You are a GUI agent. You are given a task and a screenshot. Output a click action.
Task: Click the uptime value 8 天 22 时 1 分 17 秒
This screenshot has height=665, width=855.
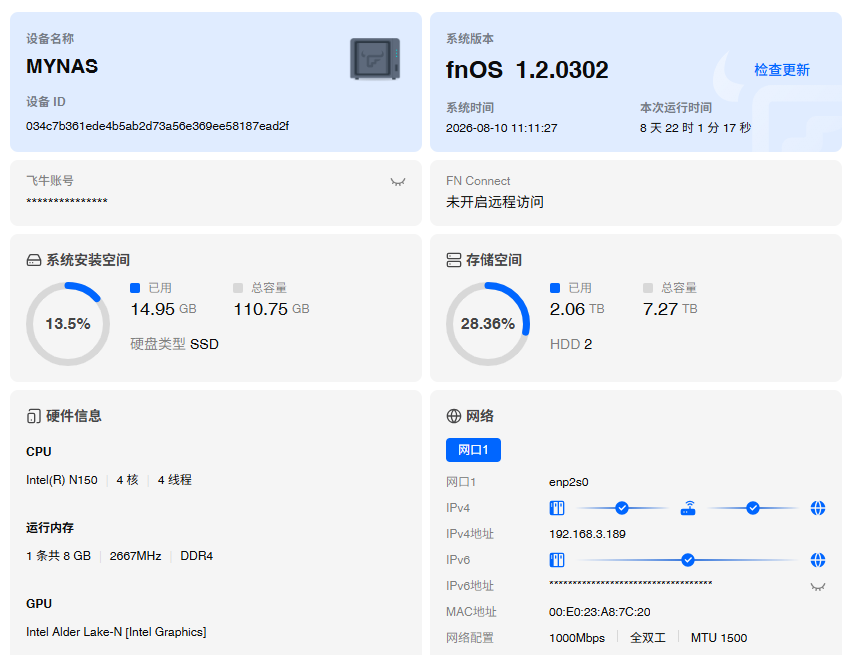coord(695,128)
